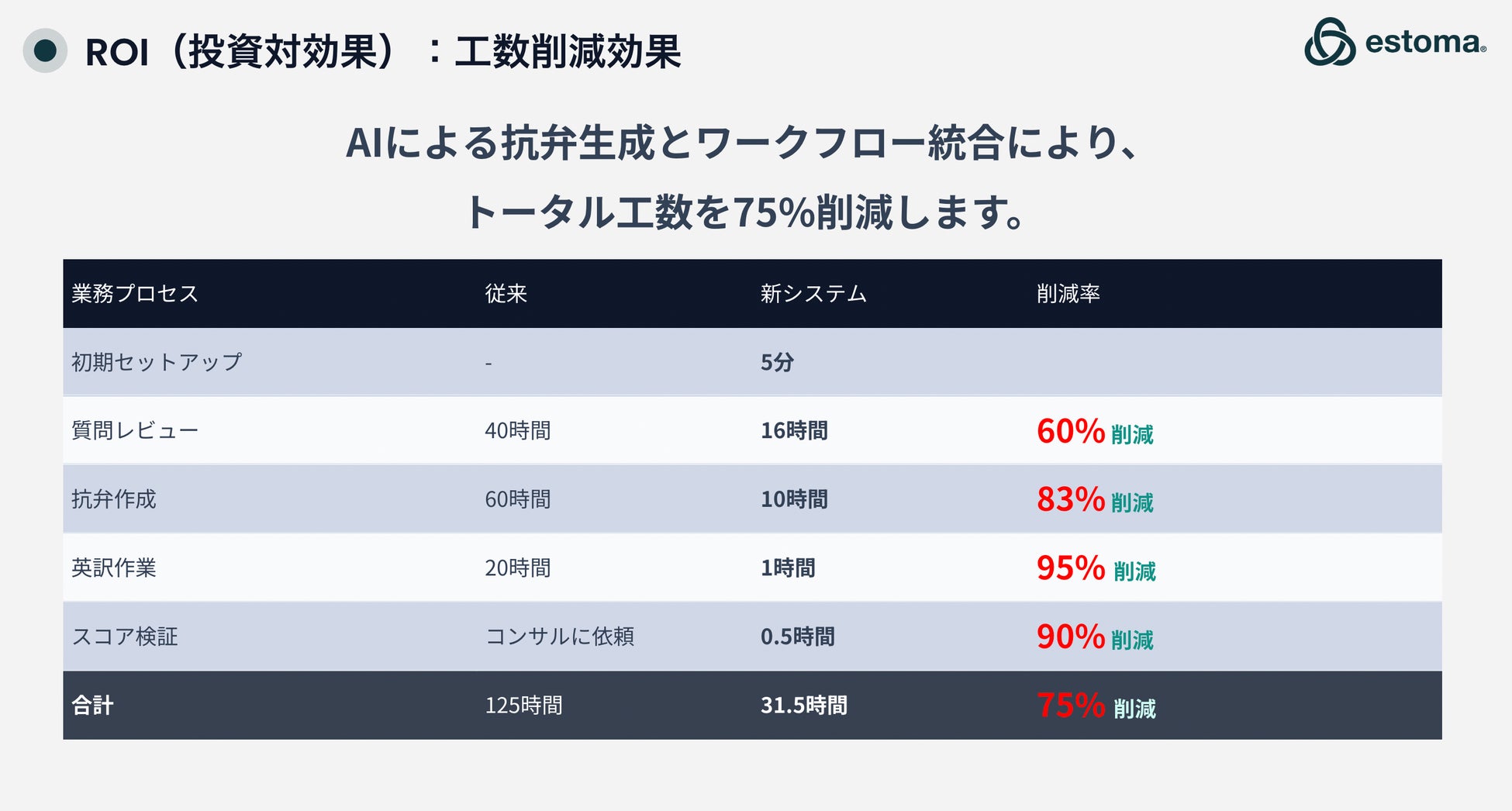
Task: Click the コンサルに依頼 cell
Action: (x=559, y=637)
